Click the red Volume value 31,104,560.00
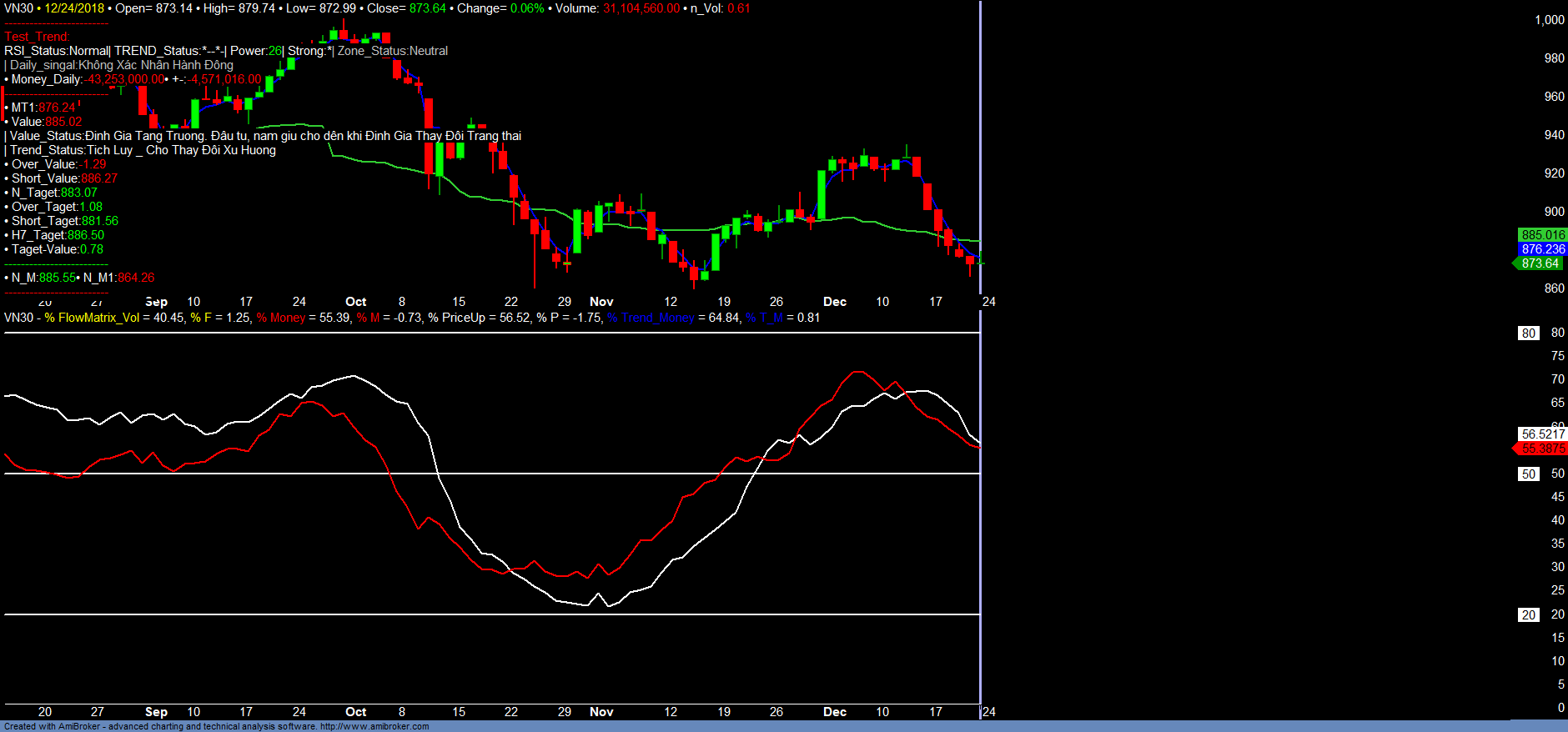Image resolution: width=1568 pixels, height=732 pixels. [641, 8]
